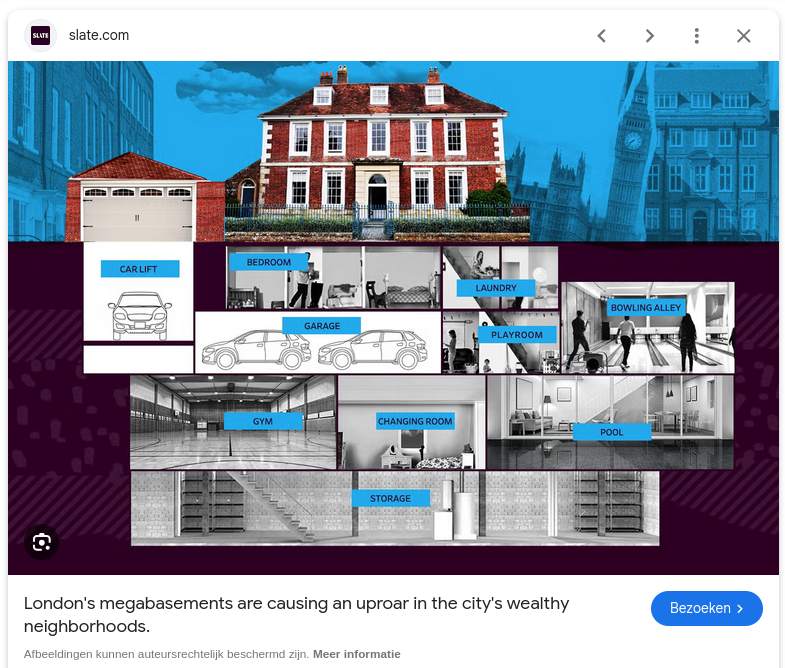Screen dimensions: 785x668
Task: Click the POOL label
Action: click(611, 432)
